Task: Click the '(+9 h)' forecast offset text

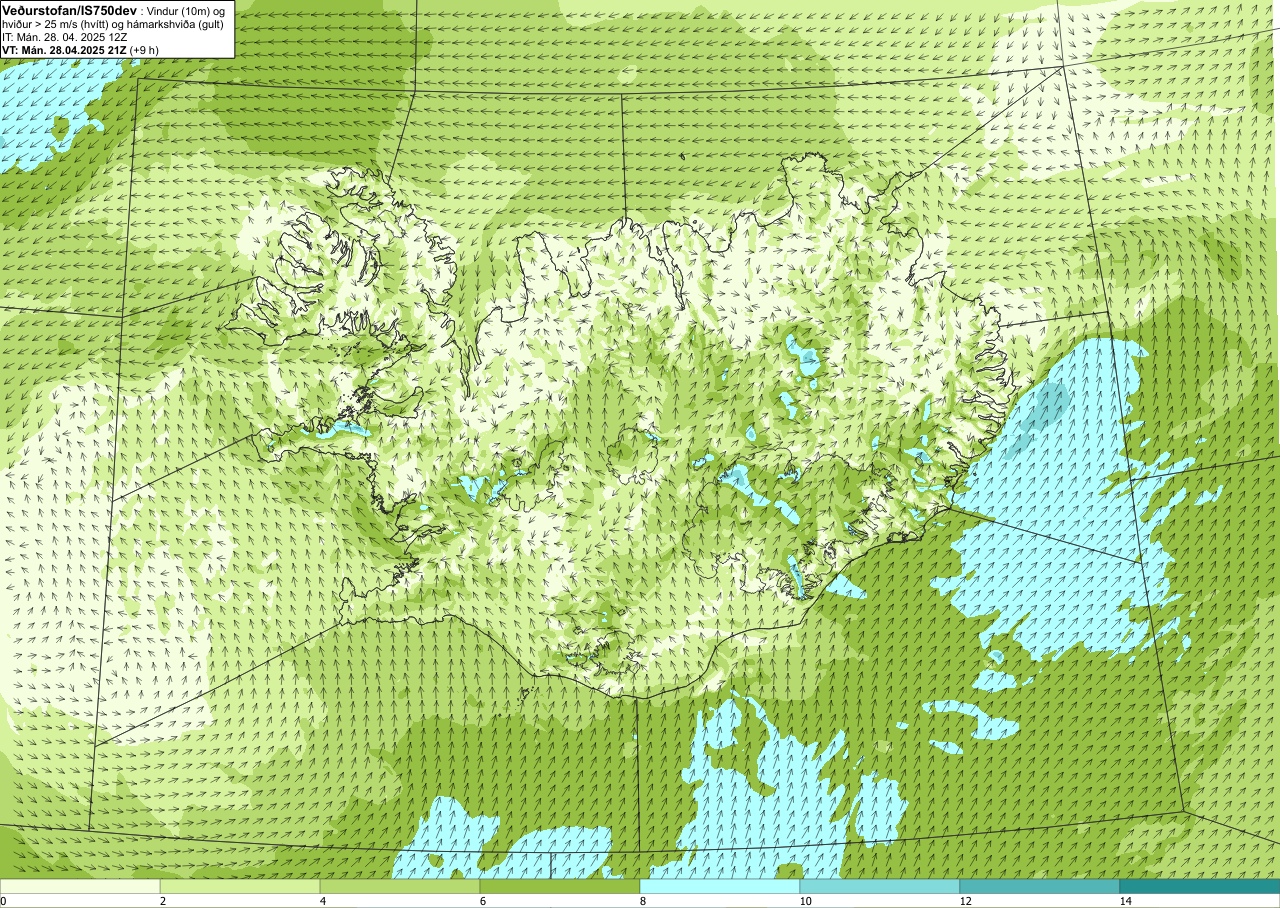Action: pos(144,49)
